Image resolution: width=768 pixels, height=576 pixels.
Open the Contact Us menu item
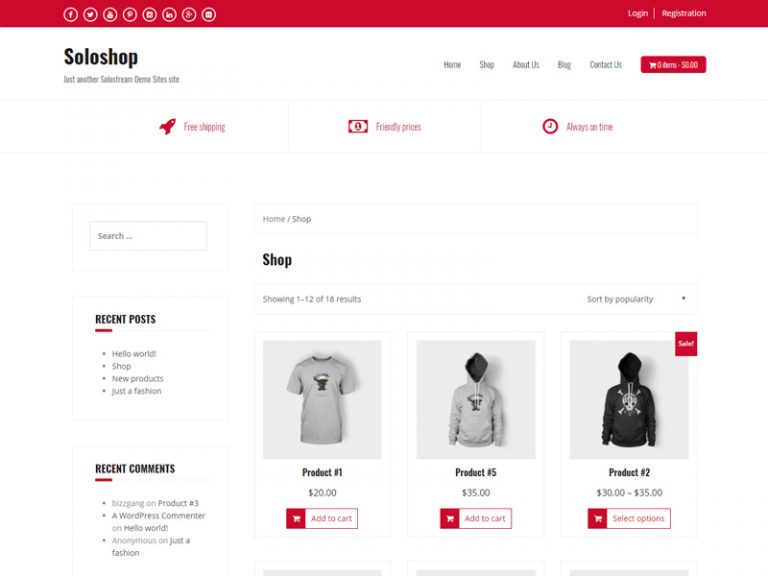click(605, 65)
